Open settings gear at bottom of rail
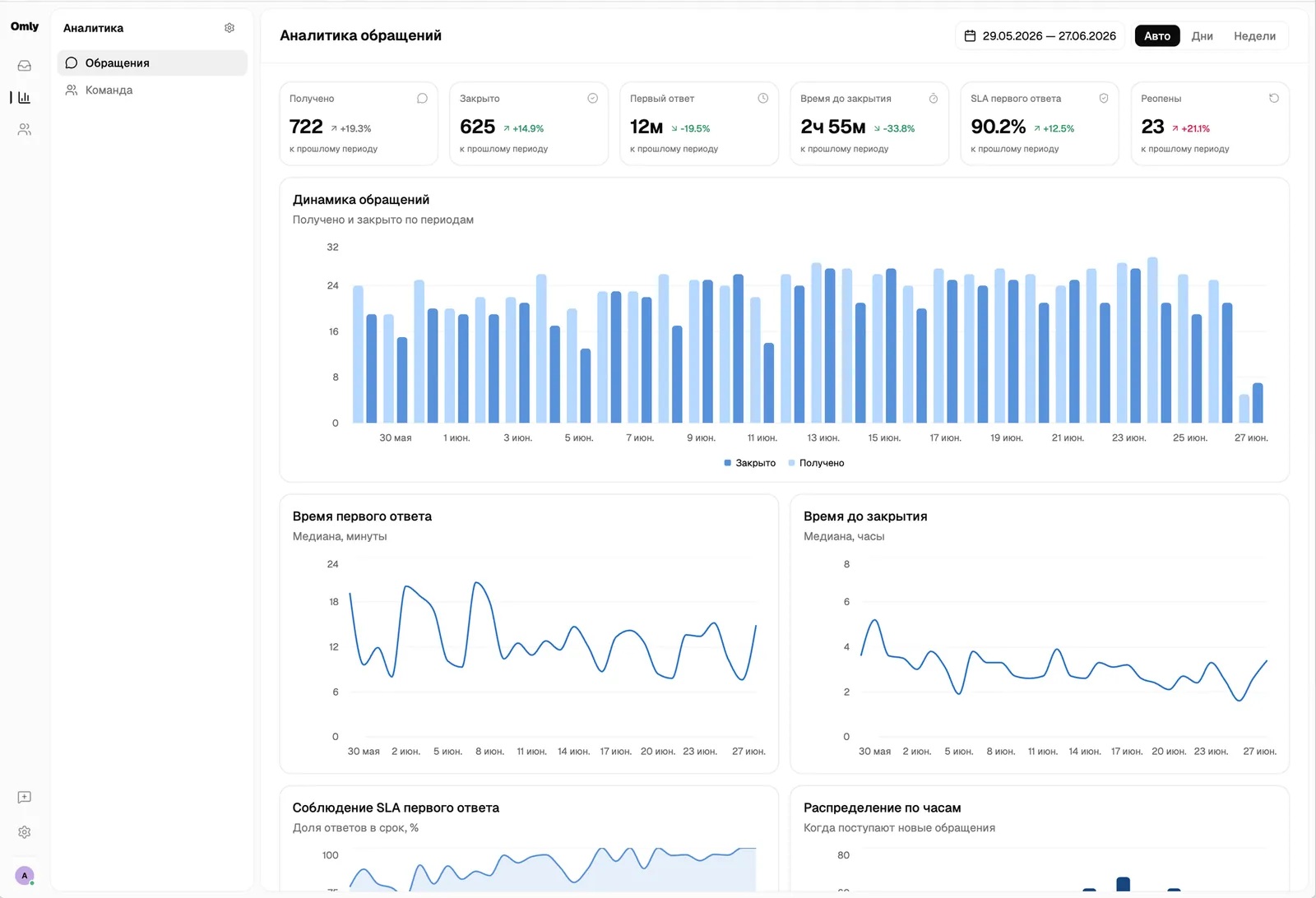The width and height of the screenshot is (1316, 898). (25, 832)
